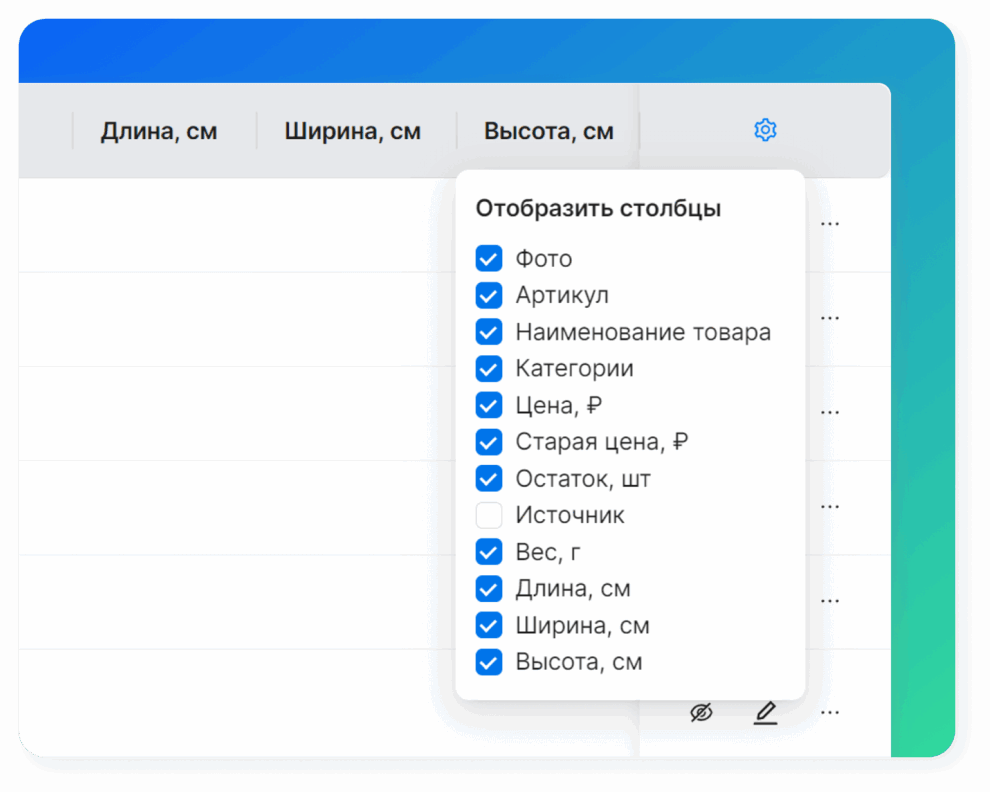Screen dimensions: 990x792
Task: Uncheck the Категории checkbox in the column list
Action: pos(489,369)
